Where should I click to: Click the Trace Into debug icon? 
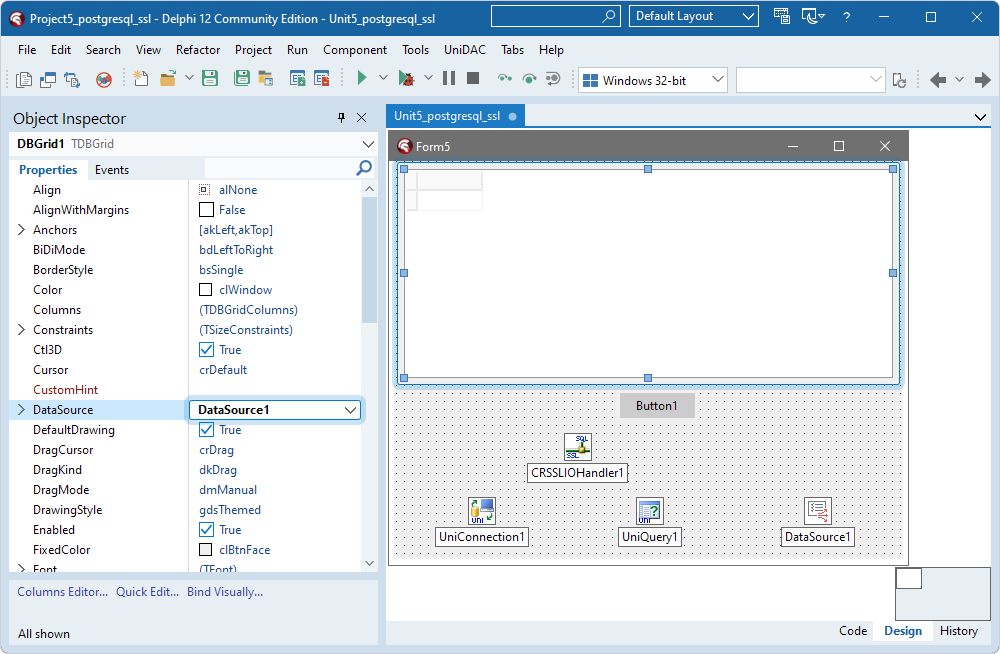point(505,78)
